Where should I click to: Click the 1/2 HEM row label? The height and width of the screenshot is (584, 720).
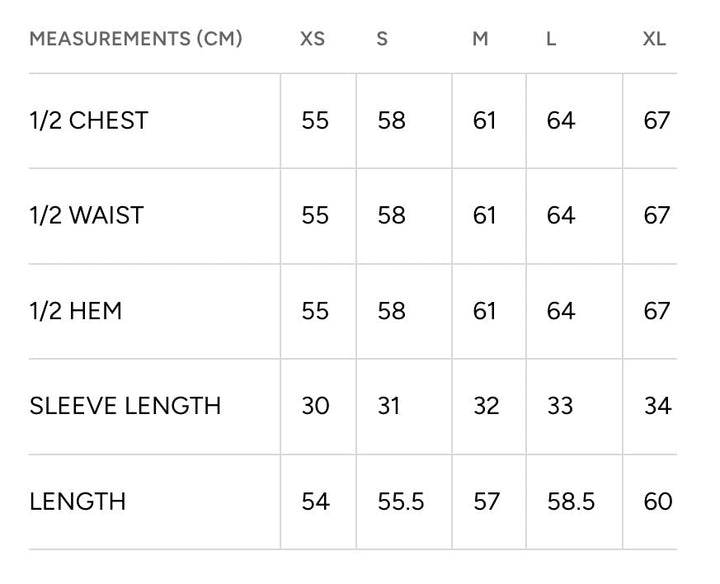pos(76,311)
